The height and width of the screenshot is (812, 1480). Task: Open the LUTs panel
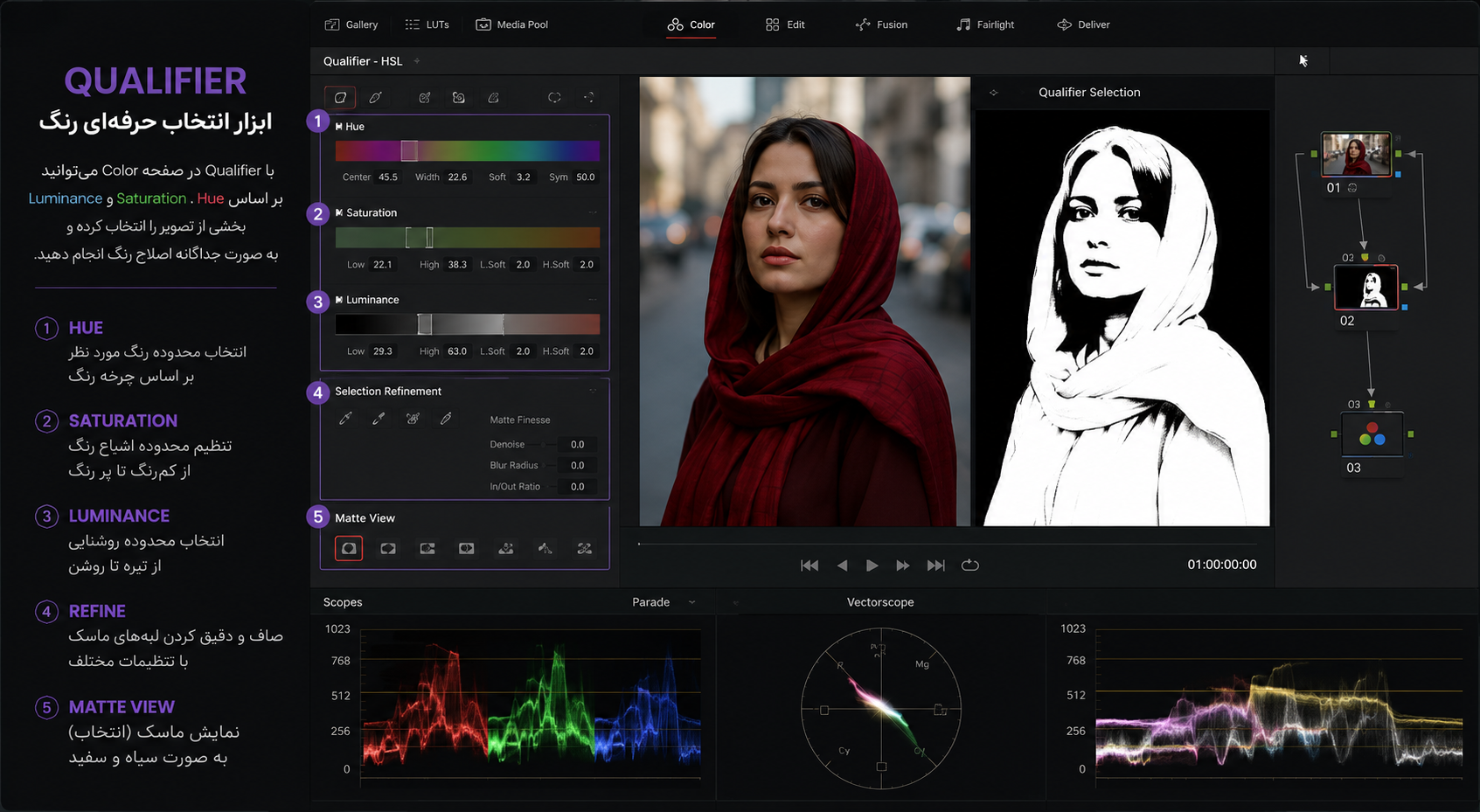427,24
